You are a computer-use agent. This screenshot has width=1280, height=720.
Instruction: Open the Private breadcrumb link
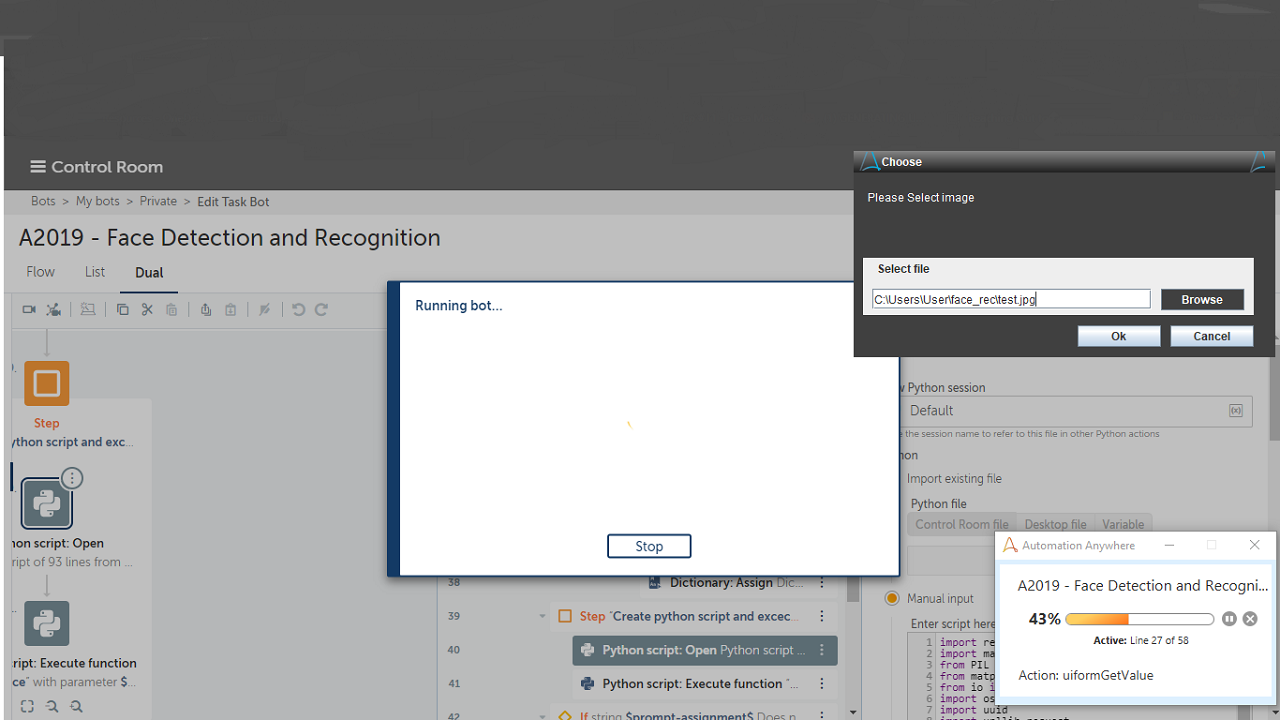[x=158, y=201]
